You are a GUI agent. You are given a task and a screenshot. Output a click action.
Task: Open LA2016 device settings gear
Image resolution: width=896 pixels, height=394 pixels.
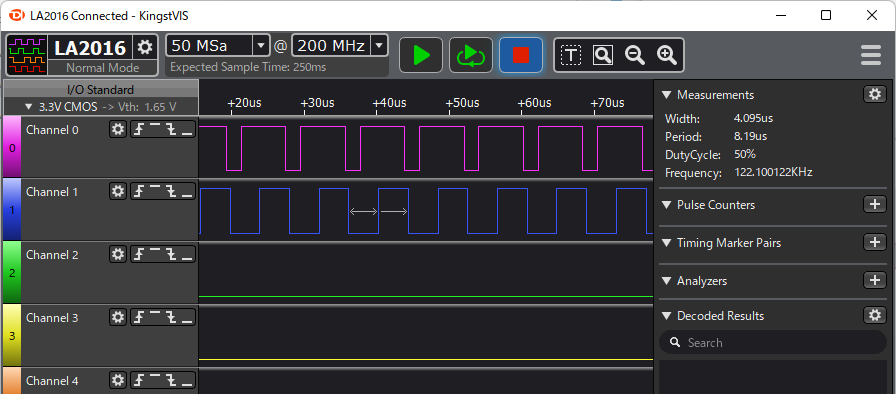[x=145, y=47]
